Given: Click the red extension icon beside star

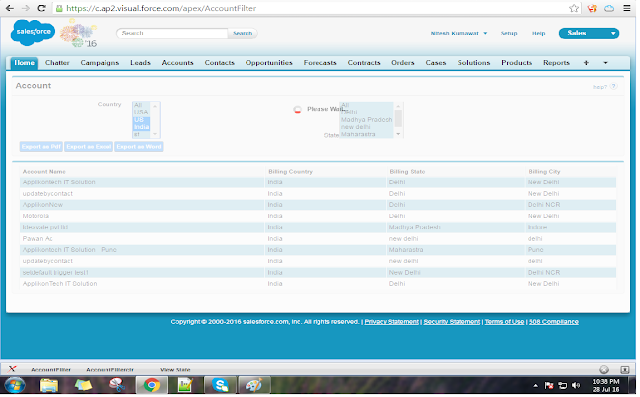Looking at the screenshot, I should point(592,8).
